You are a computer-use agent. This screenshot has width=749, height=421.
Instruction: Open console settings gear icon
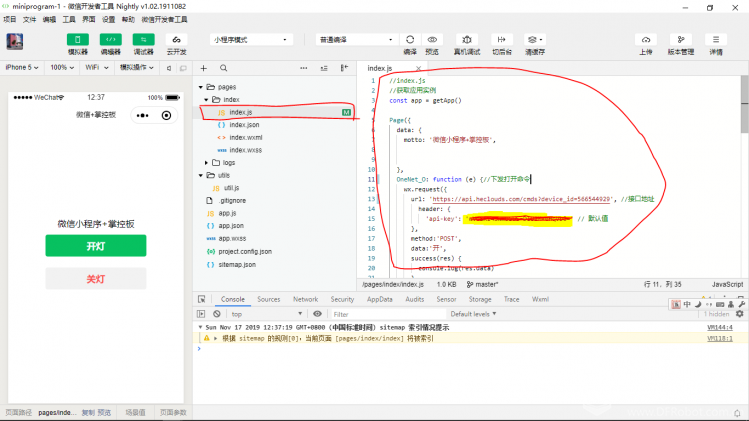coord(739,314)
